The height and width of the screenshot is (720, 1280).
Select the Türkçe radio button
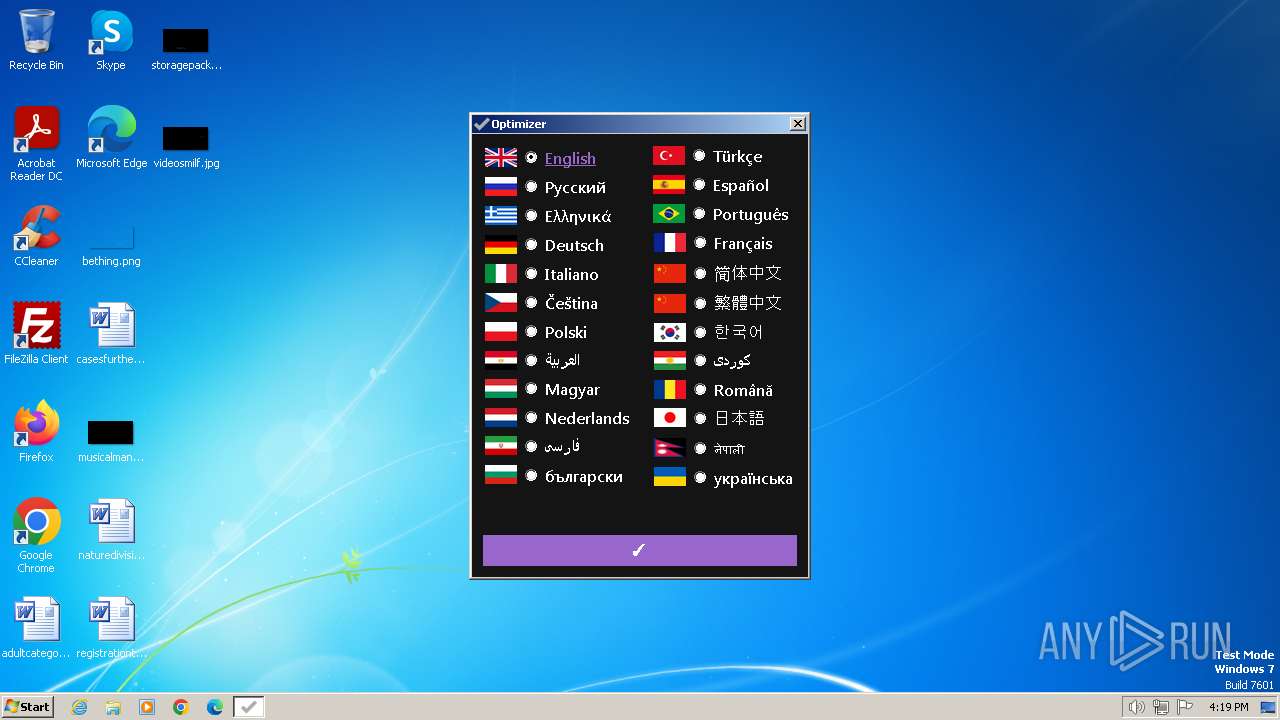point(699,155)
